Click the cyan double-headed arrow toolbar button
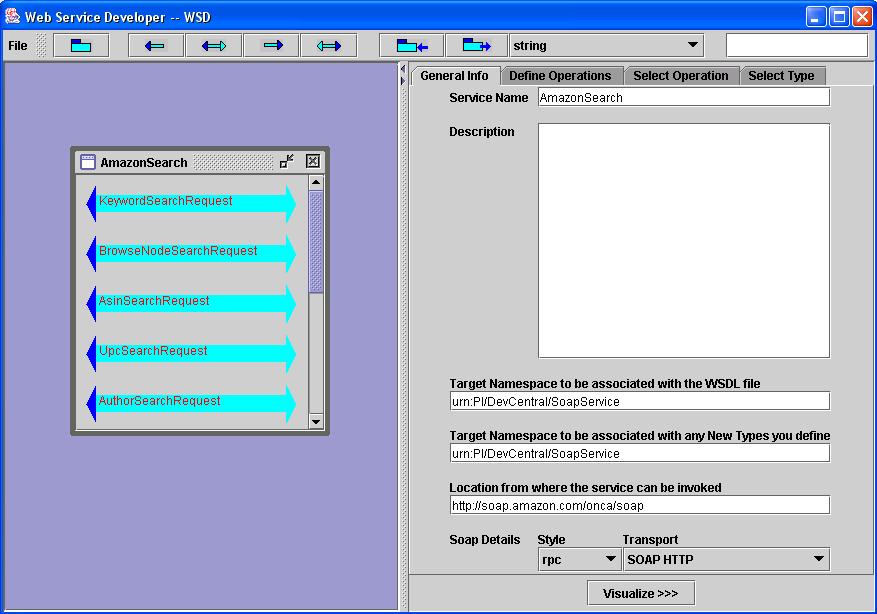This screenshot has height=614, width=877. [329, 46]
